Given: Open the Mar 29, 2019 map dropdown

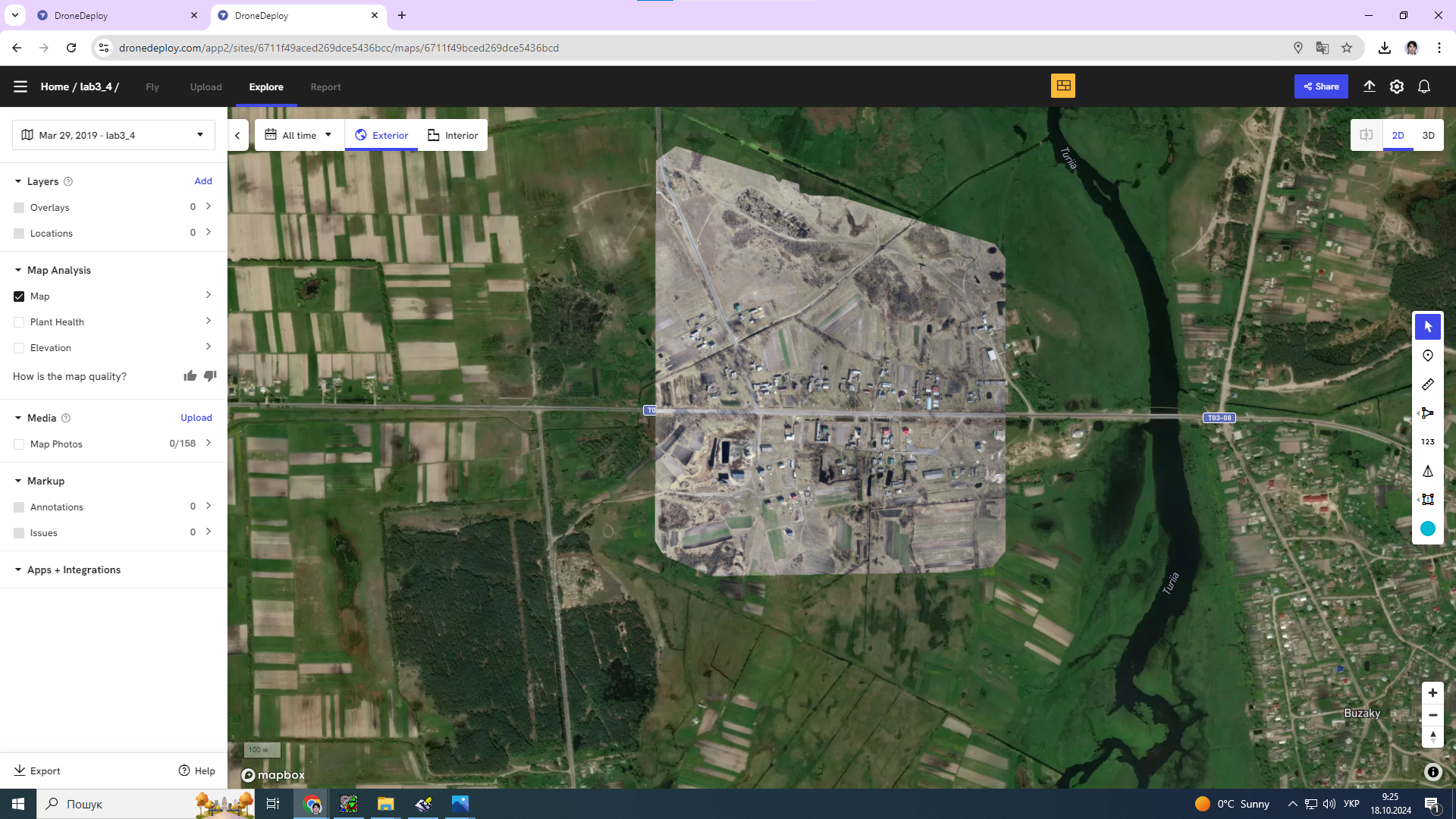Looking at the screenshot, I should click(114, 135).
